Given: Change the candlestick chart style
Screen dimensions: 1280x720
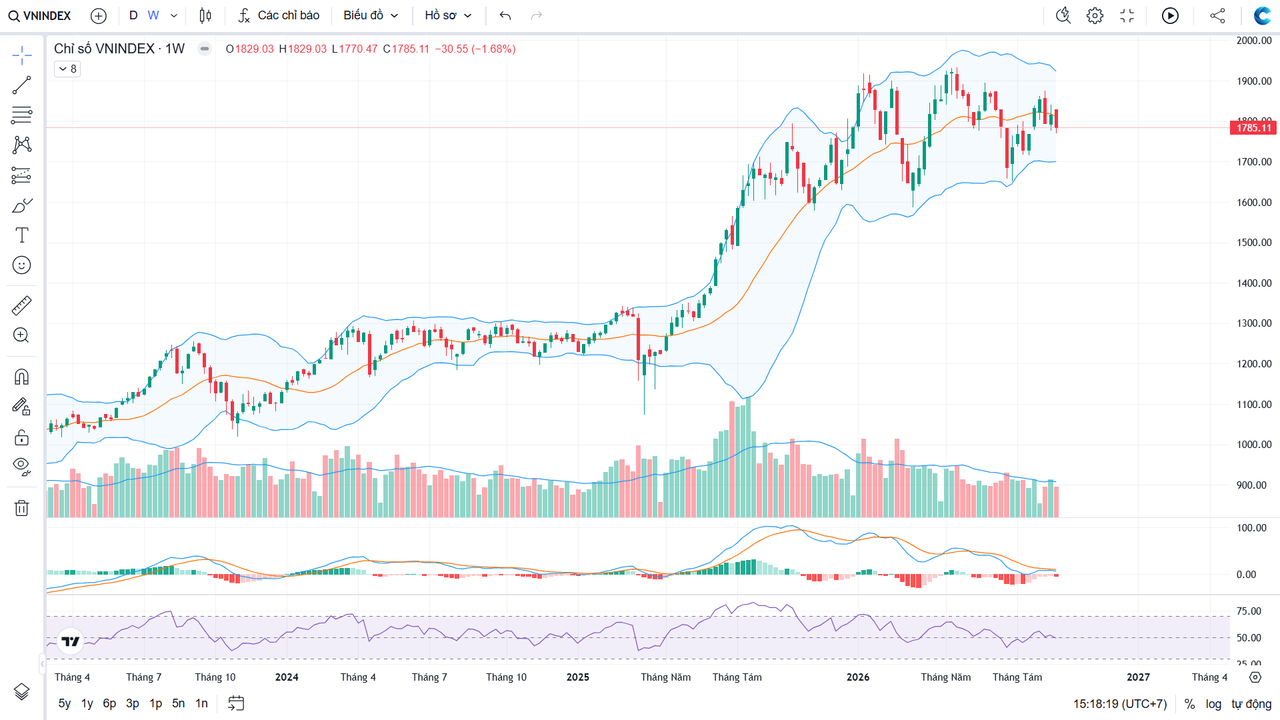Looking at the screenshot, I should tap(205, 16).
